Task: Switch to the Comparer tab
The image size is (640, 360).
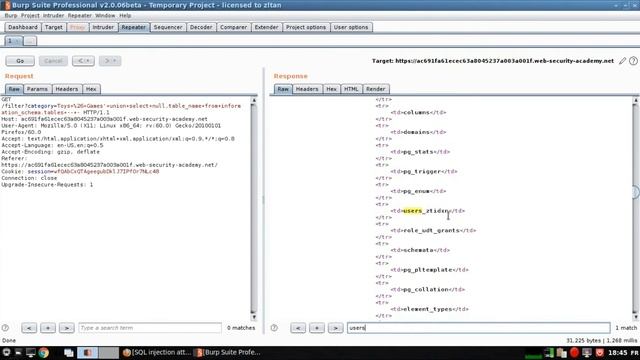Action: [233, 27]
